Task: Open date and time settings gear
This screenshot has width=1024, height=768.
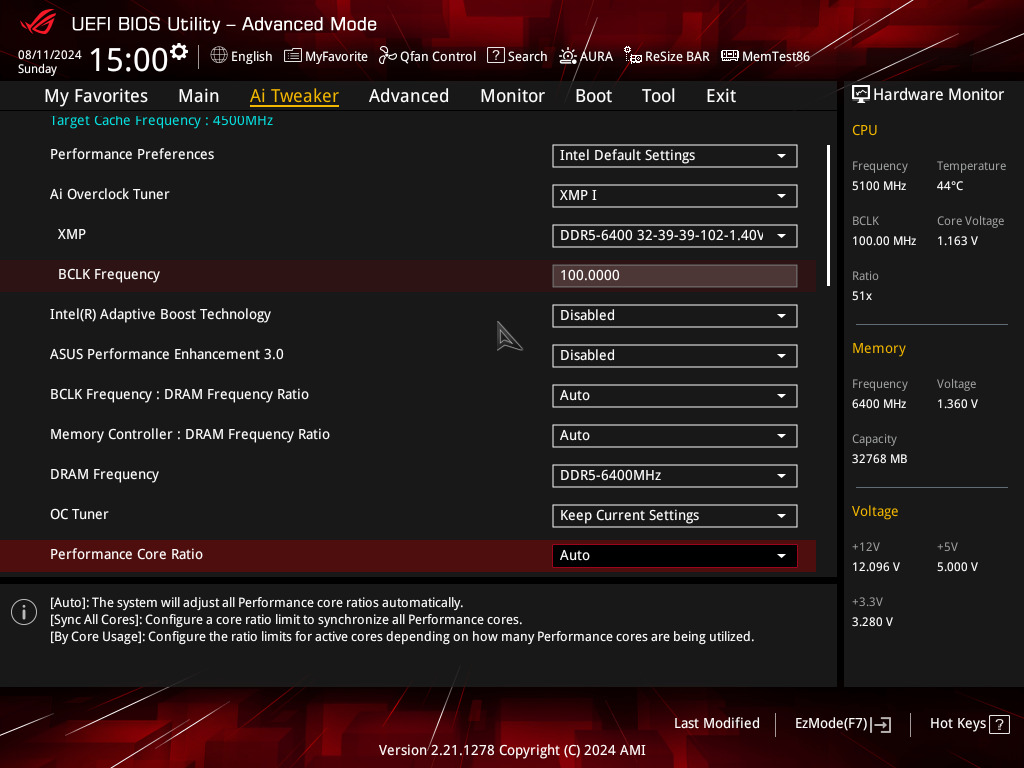Action: pyautogui.click(x=179, y=51)
